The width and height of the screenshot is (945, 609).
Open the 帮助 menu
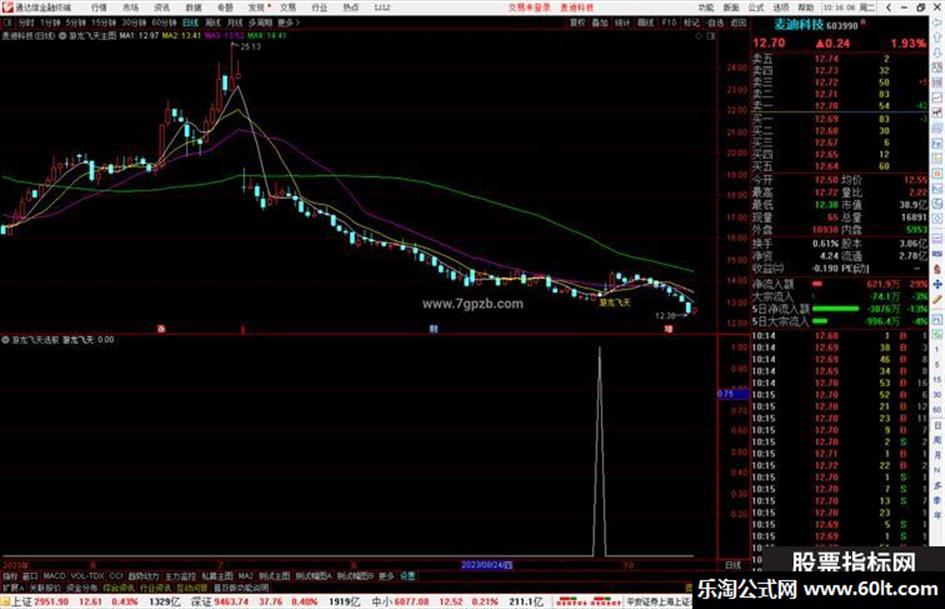[806, 7]
